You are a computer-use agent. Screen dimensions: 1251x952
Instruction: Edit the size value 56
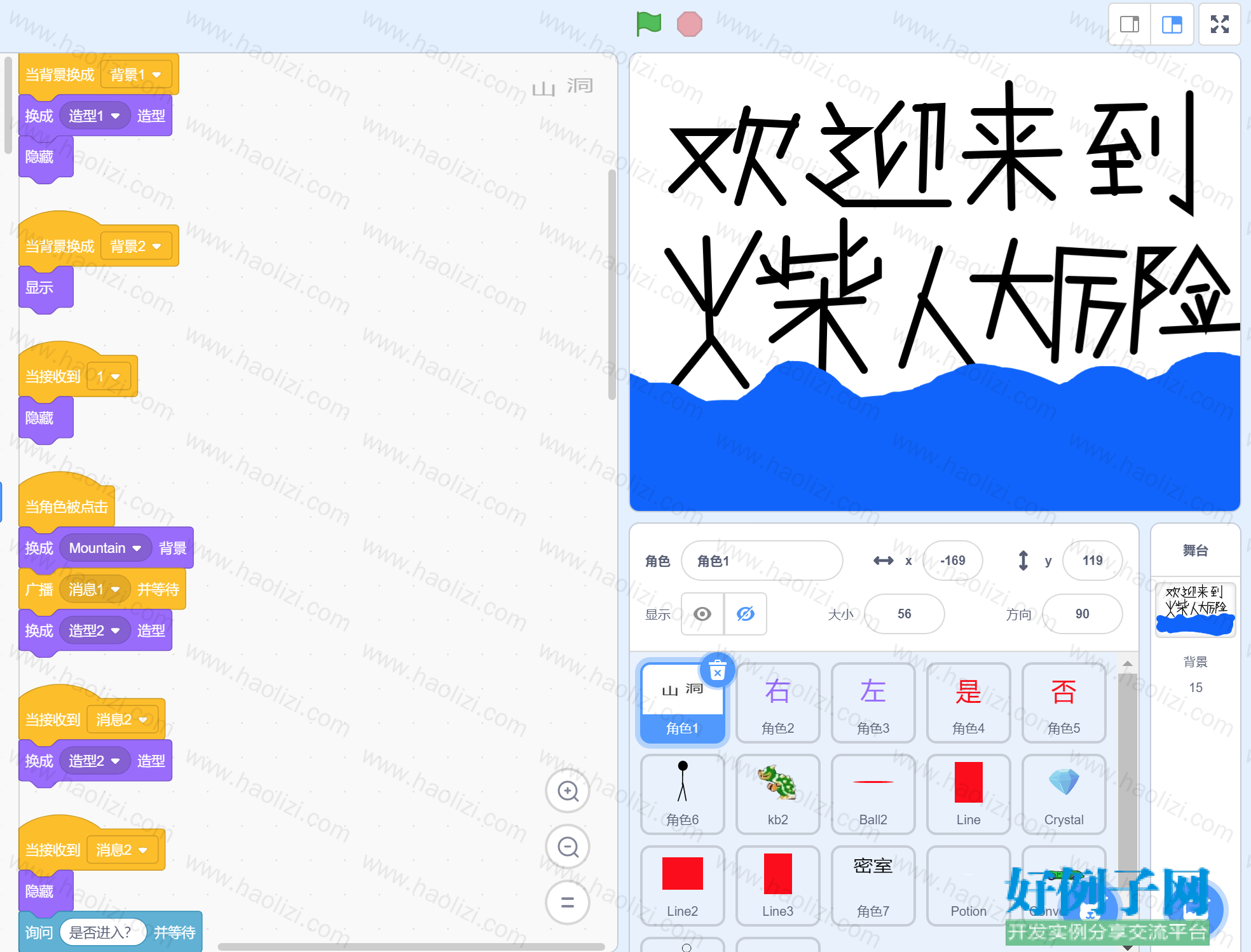click(x=904, y=614)
